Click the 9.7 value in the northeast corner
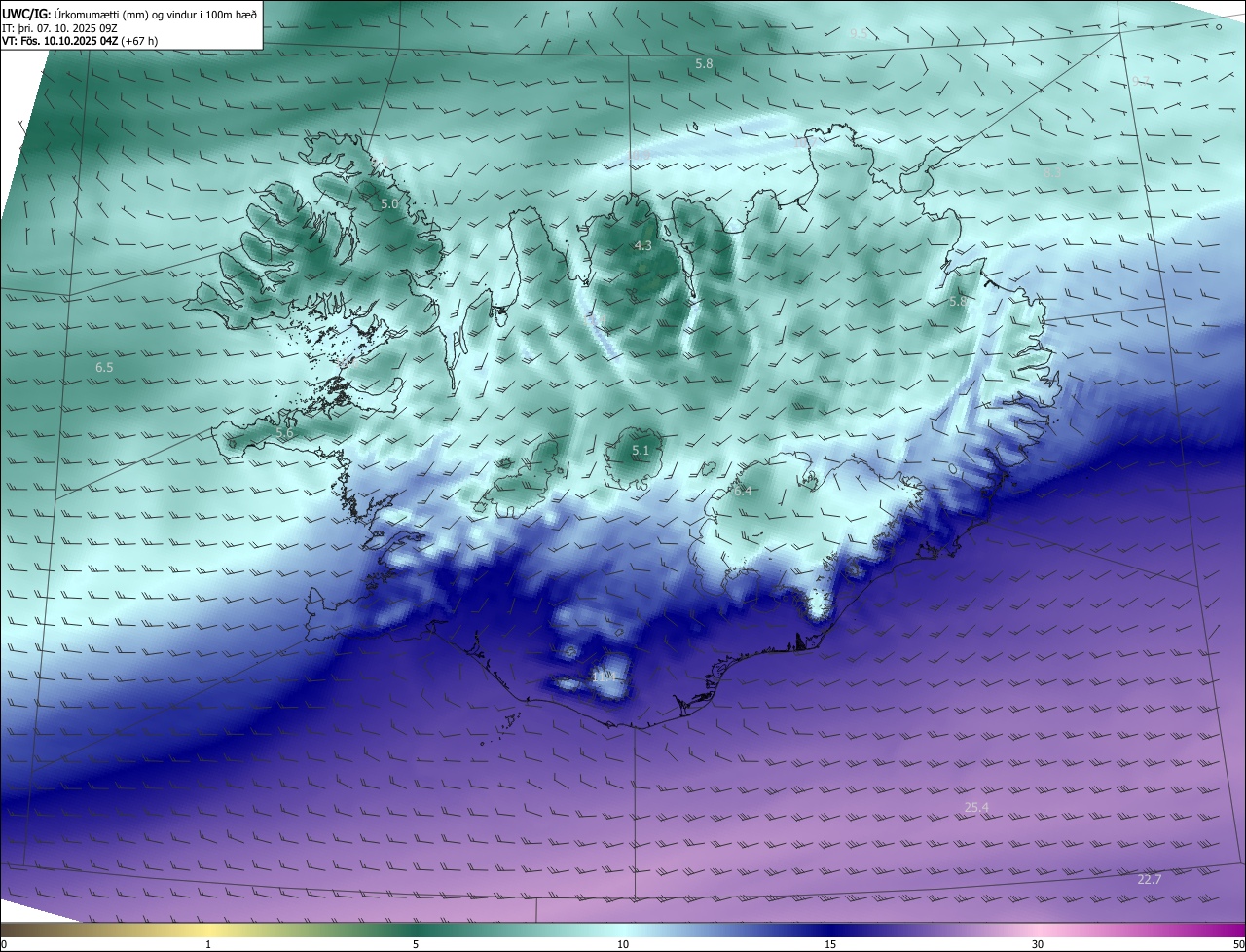The height and width of the screenshot is (952, 1246). (1142, 82)
